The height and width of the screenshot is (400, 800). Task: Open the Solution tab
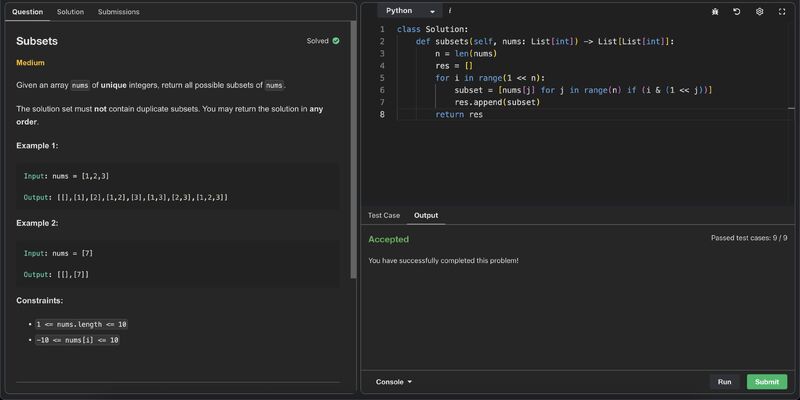(x=70, y=12)
